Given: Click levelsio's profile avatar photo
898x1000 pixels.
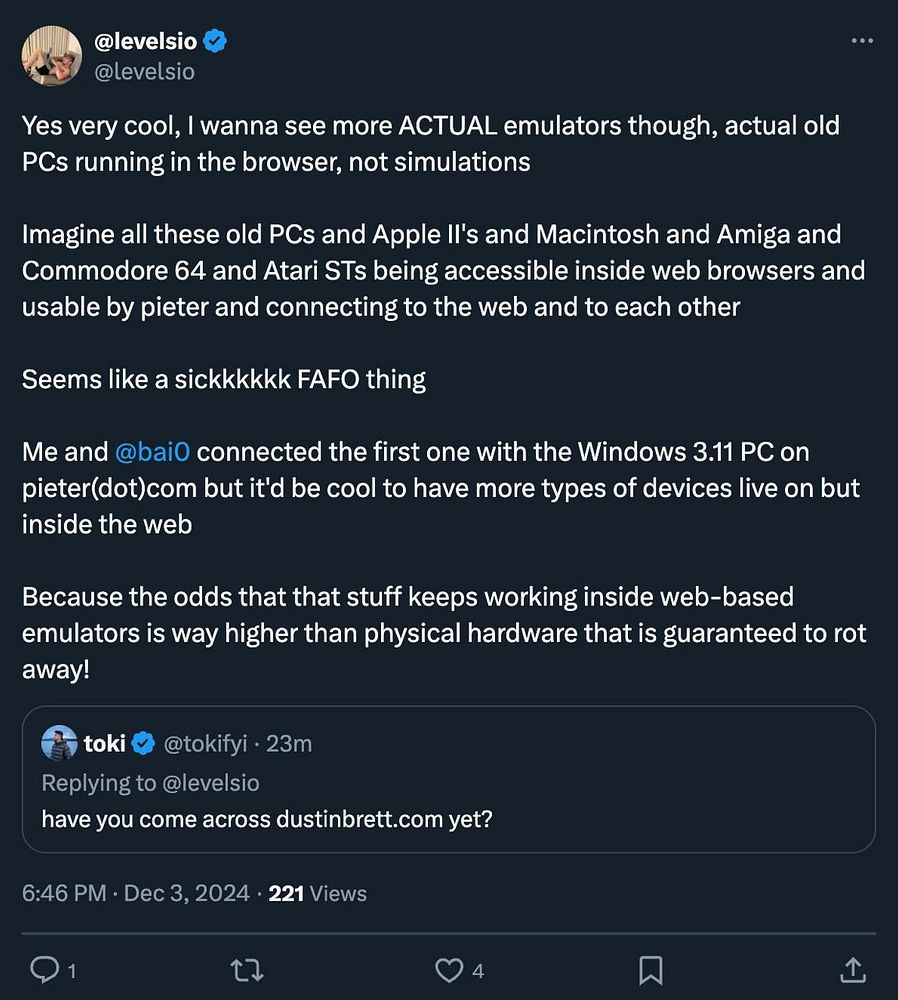Looking at the screenshot, I should tap(52, 56).
